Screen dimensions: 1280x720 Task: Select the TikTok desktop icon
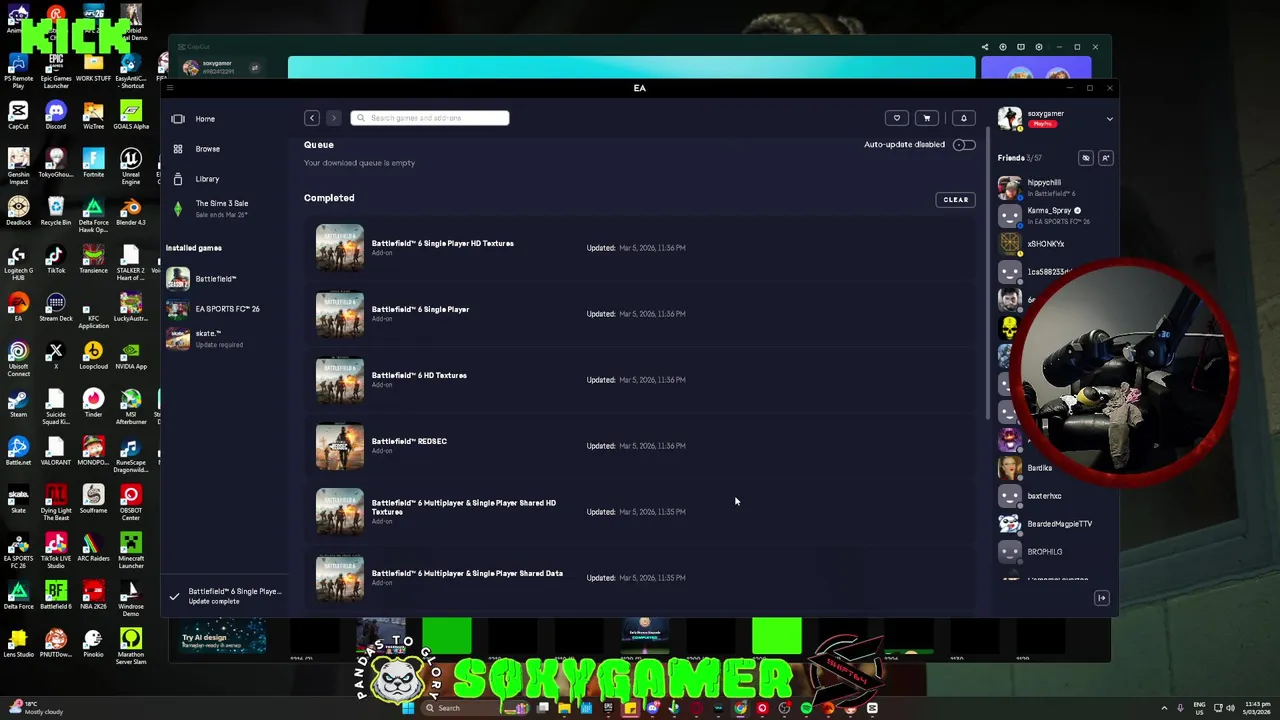pos(56,258)
